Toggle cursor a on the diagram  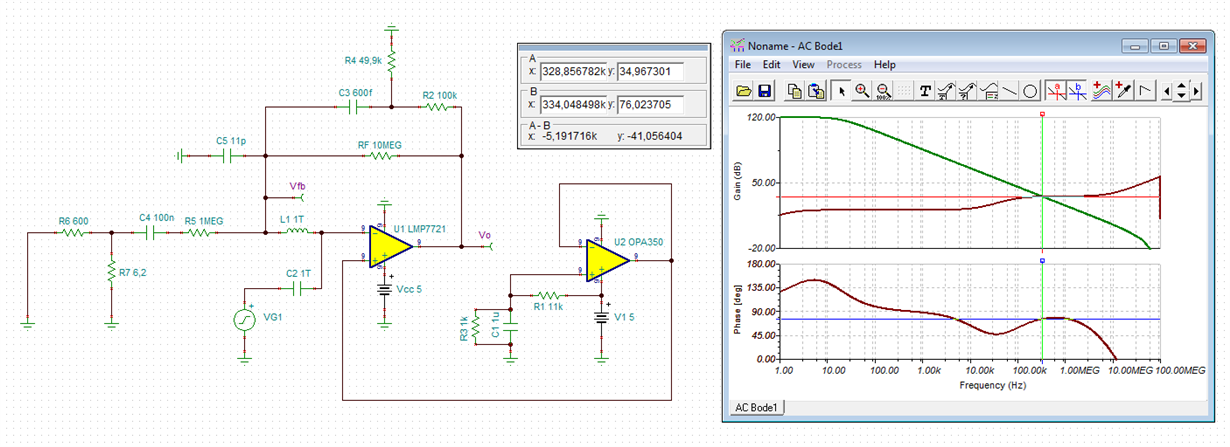coord(1056,91)
